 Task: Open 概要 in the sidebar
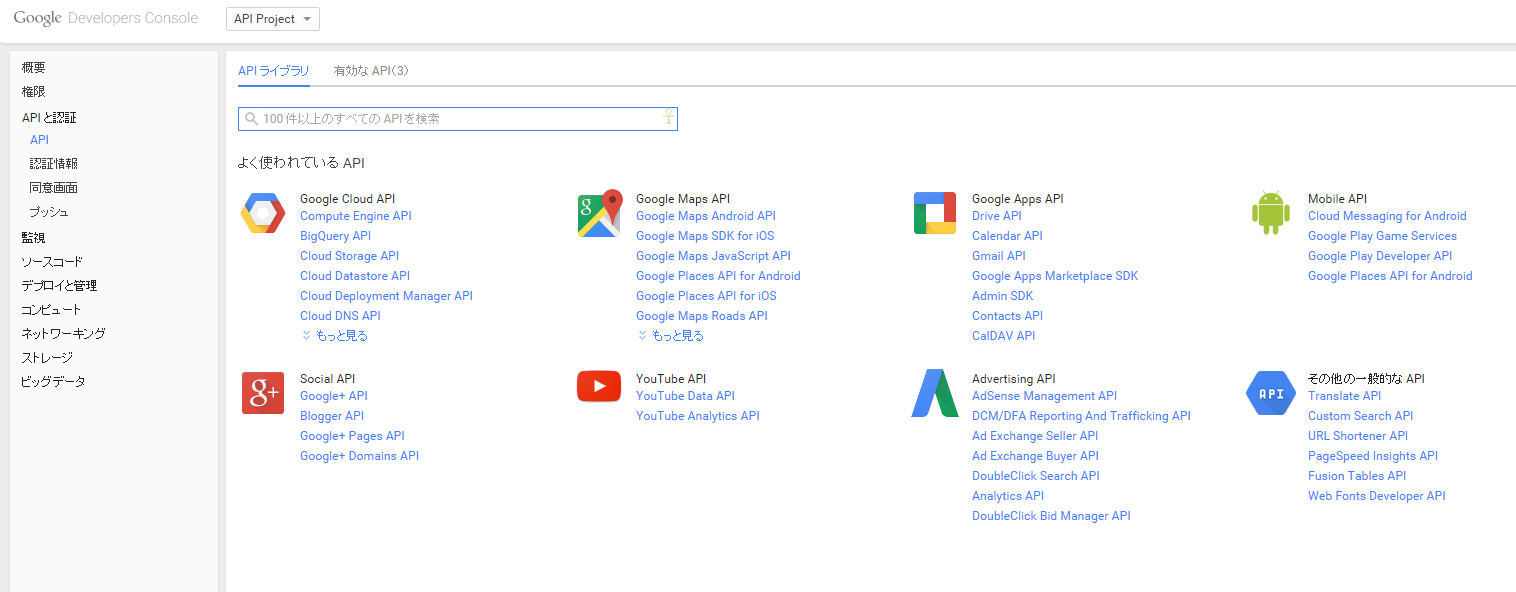[34, 68]
